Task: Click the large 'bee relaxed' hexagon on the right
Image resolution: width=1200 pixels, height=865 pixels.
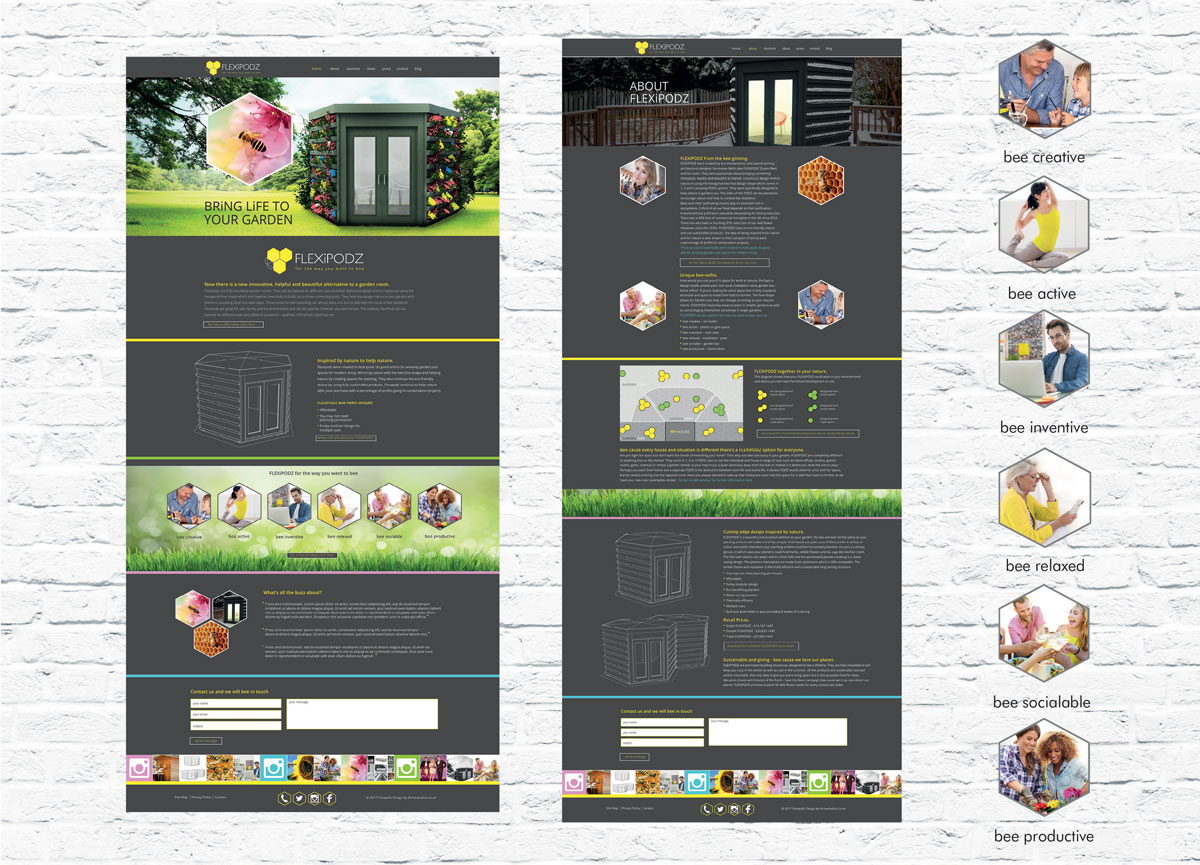Action: point(1045,497)
